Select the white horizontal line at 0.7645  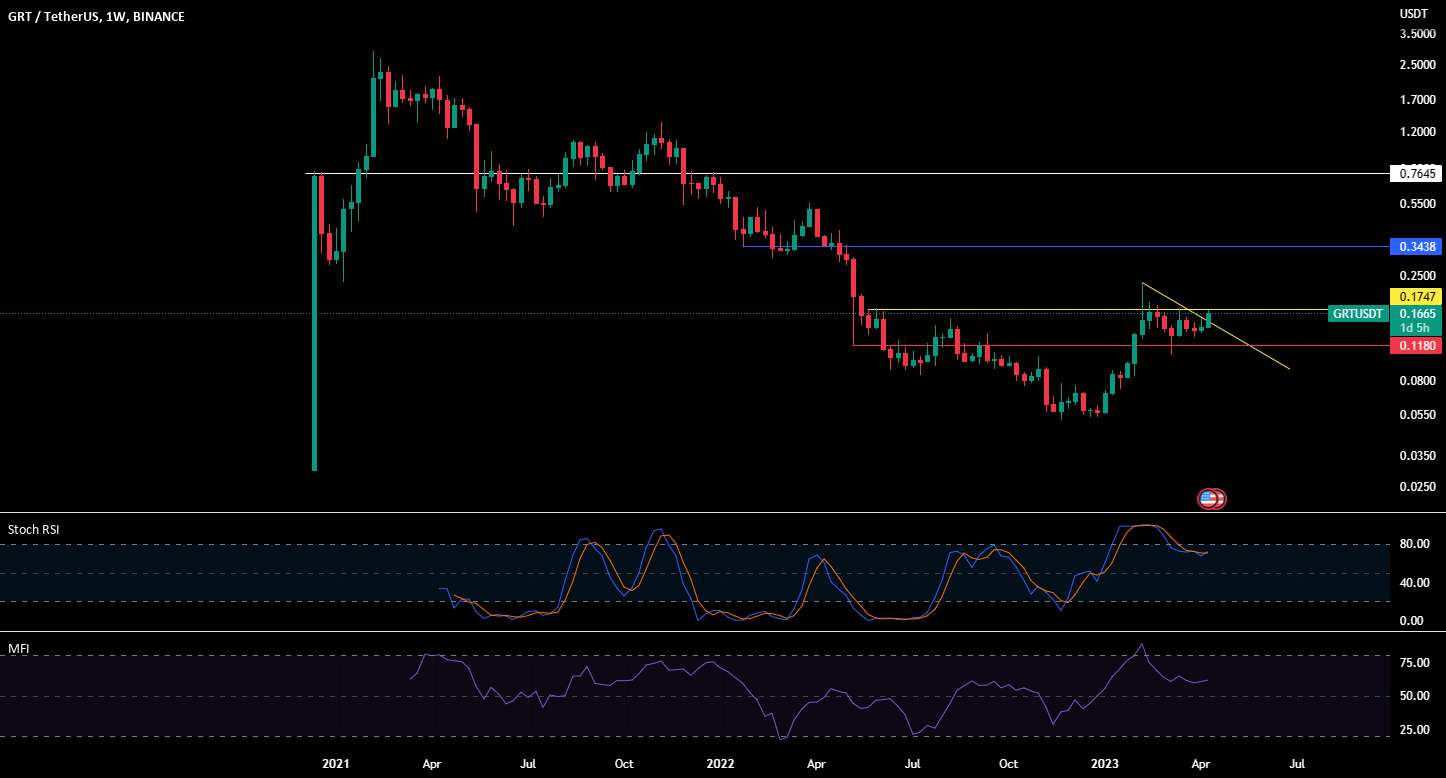(847, 174)
